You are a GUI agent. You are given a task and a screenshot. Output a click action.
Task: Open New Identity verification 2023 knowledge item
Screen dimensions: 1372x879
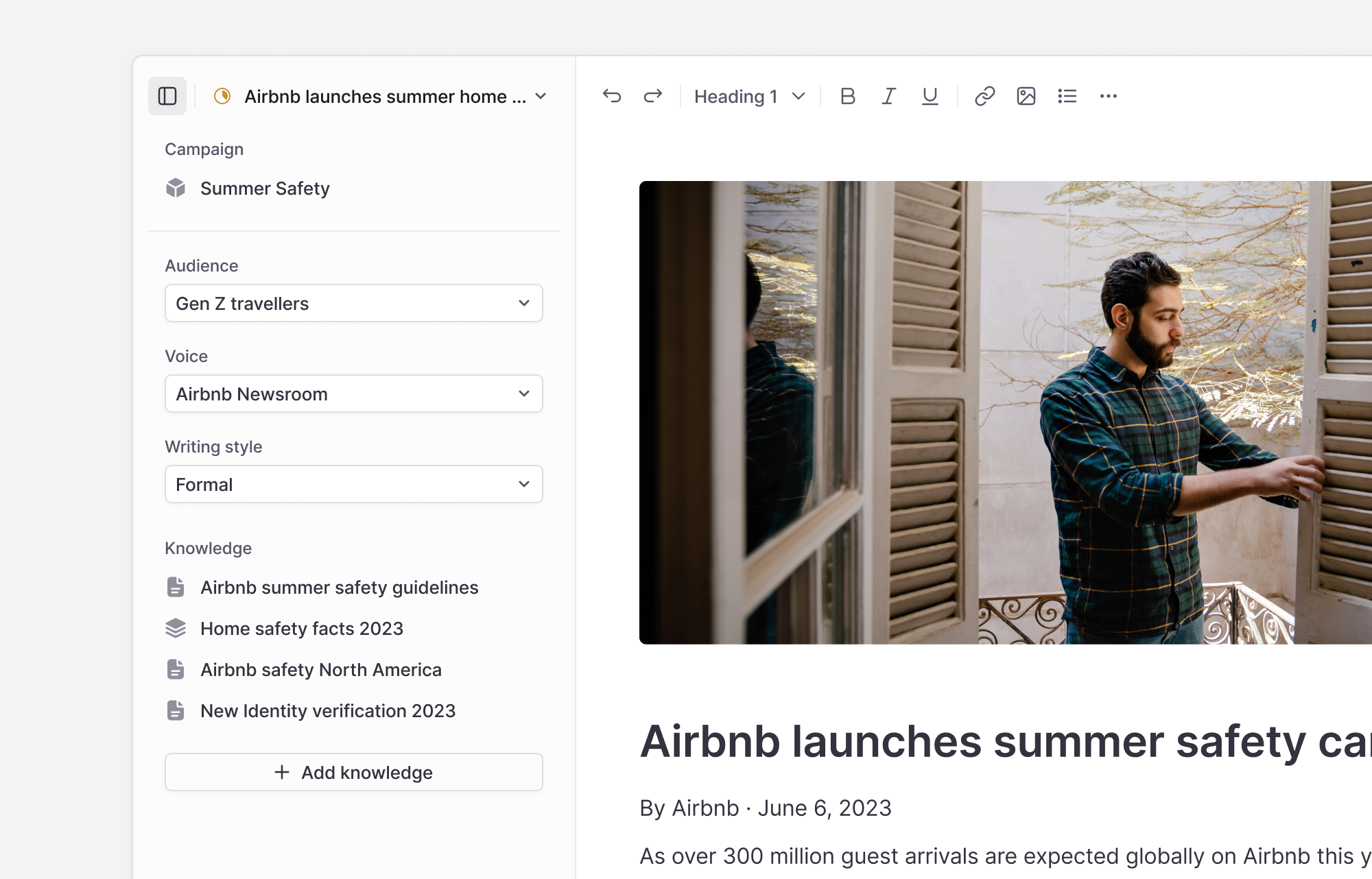tap(328, 710)
